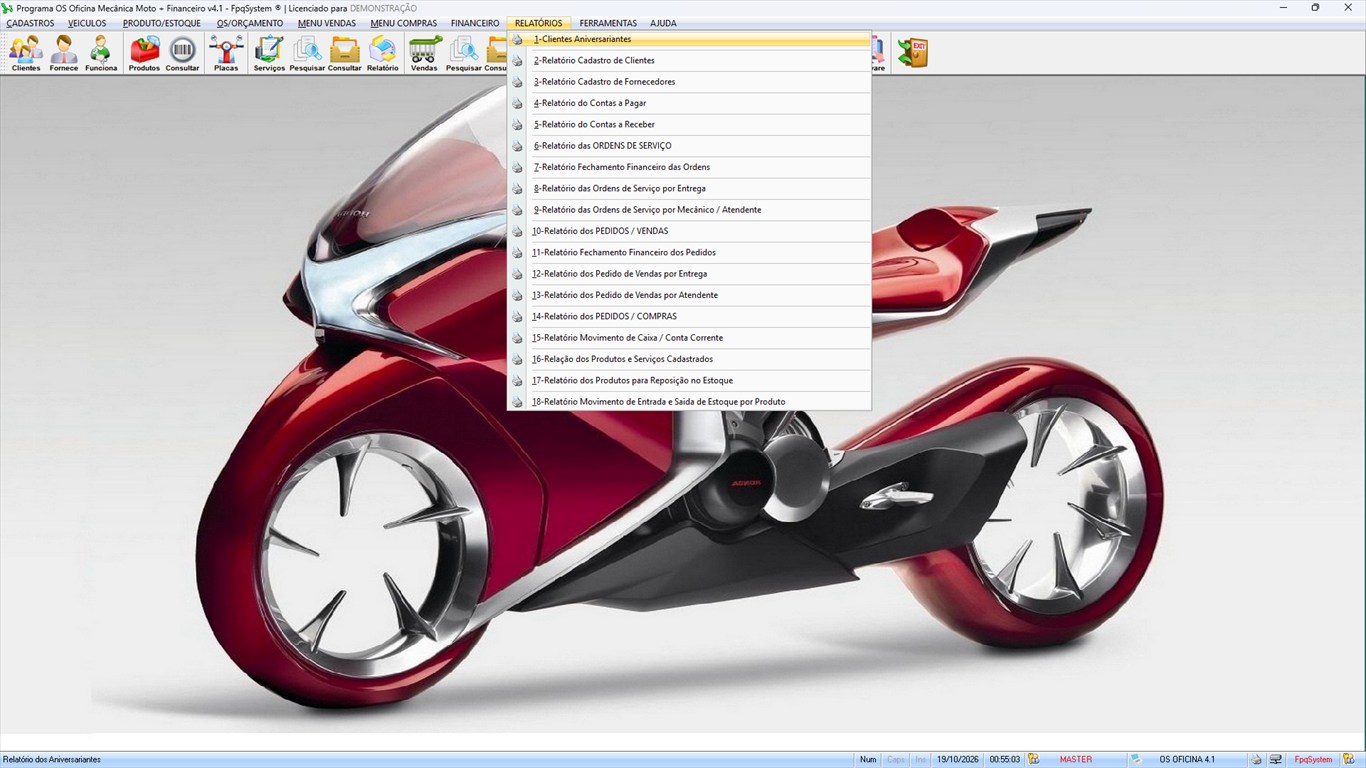Viewport: 1366px width, 768px height.
Task: Click the folder Consultar icon beside Relatório
Action: point(345,53)
